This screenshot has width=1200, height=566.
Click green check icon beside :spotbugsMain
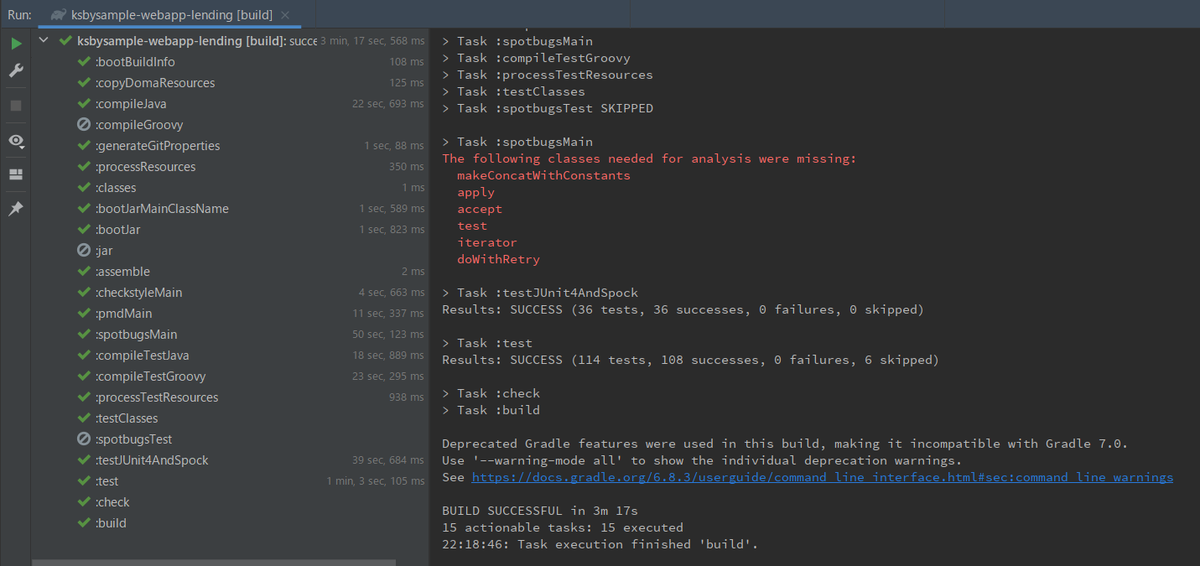[84, 335]
